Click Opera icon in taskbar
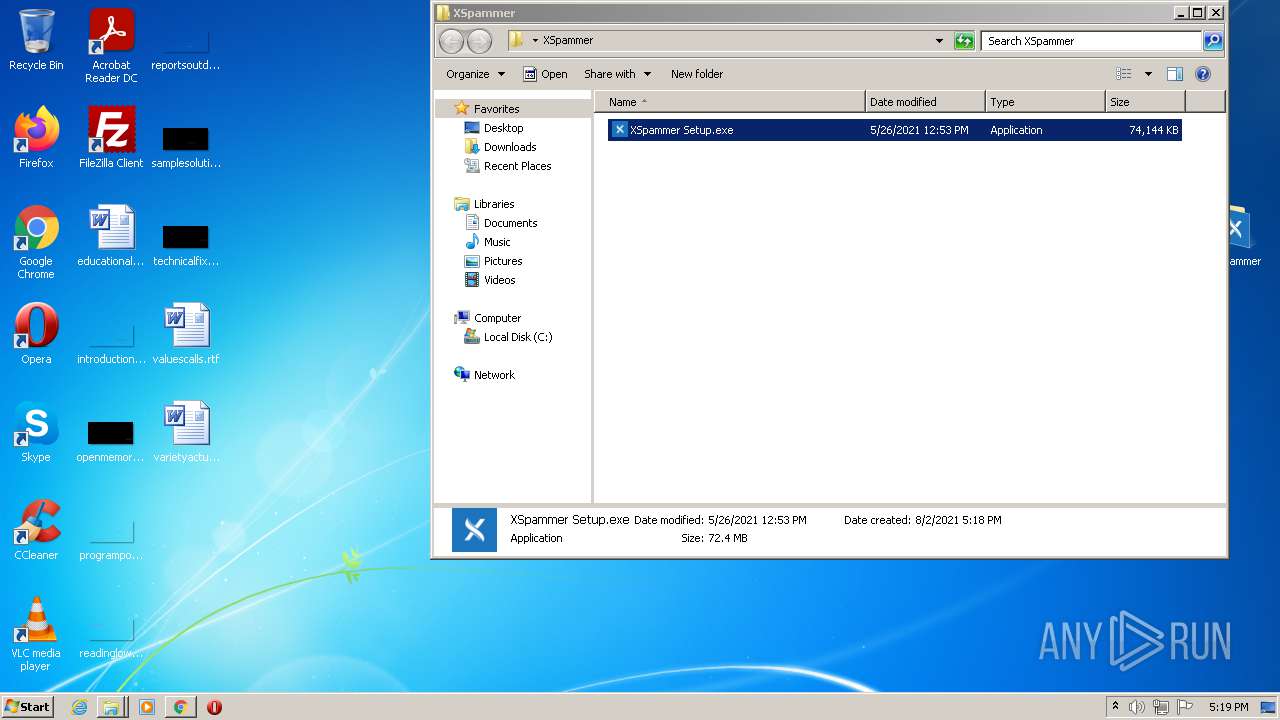 (x=214, y=707)
